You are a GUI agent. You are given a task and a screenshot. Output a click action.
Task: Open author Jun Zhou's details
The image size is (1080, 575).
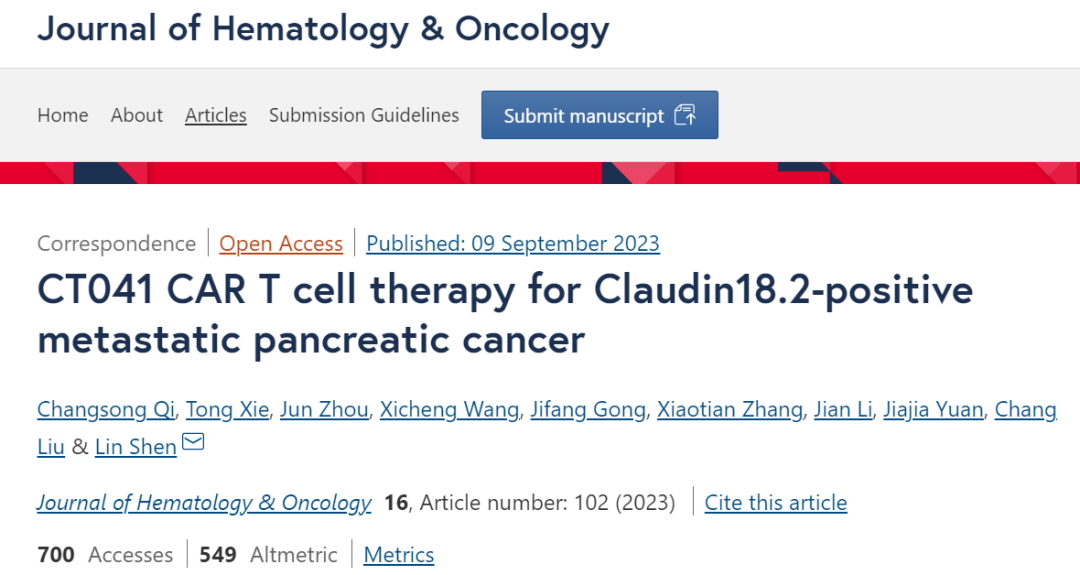tap(325, 409)
